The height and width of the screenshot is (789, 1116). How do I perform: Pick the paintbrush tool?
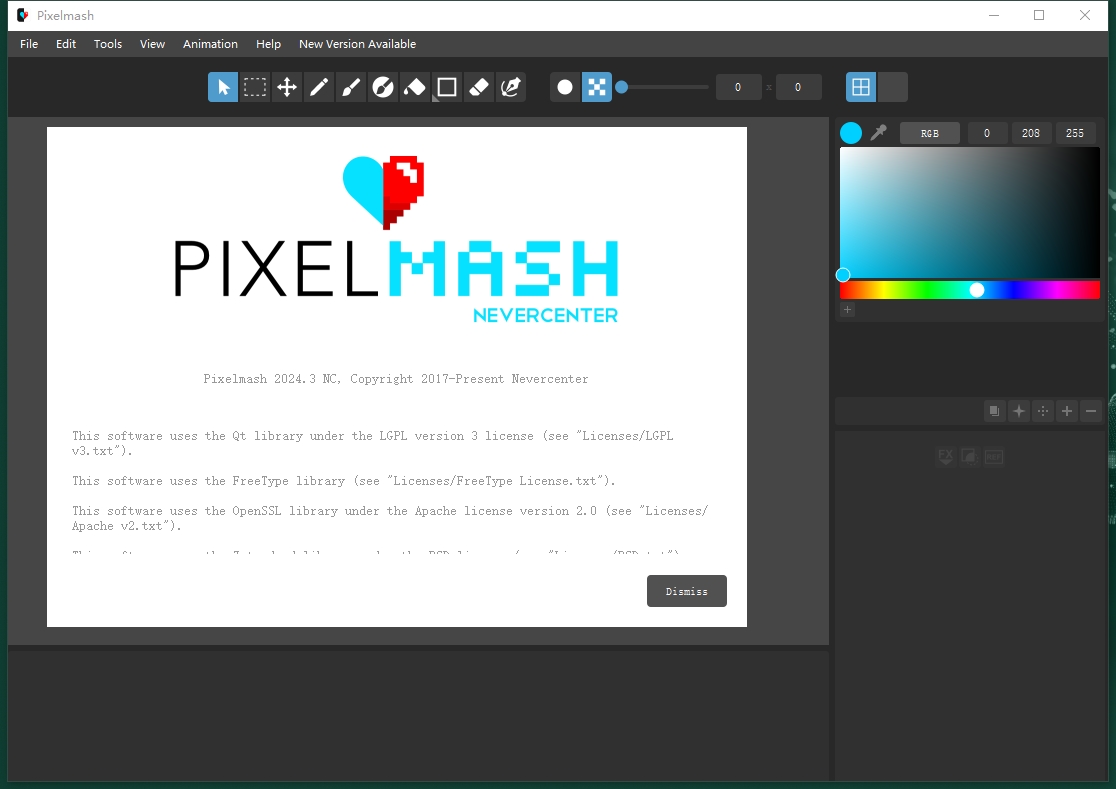coord(351,88)
